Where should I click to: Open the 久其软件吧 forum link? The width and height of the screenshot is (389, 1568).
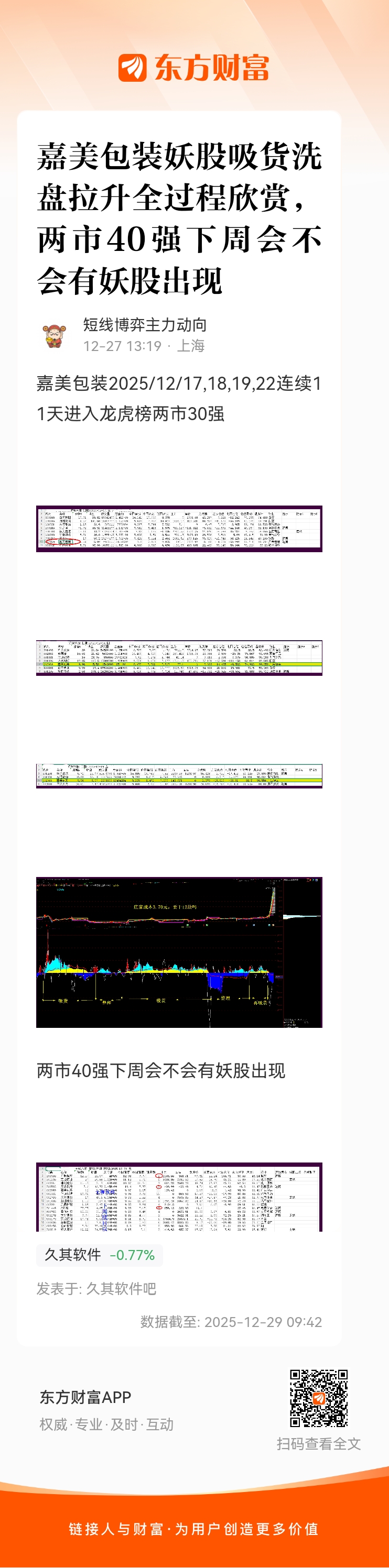pos(121,1288)
